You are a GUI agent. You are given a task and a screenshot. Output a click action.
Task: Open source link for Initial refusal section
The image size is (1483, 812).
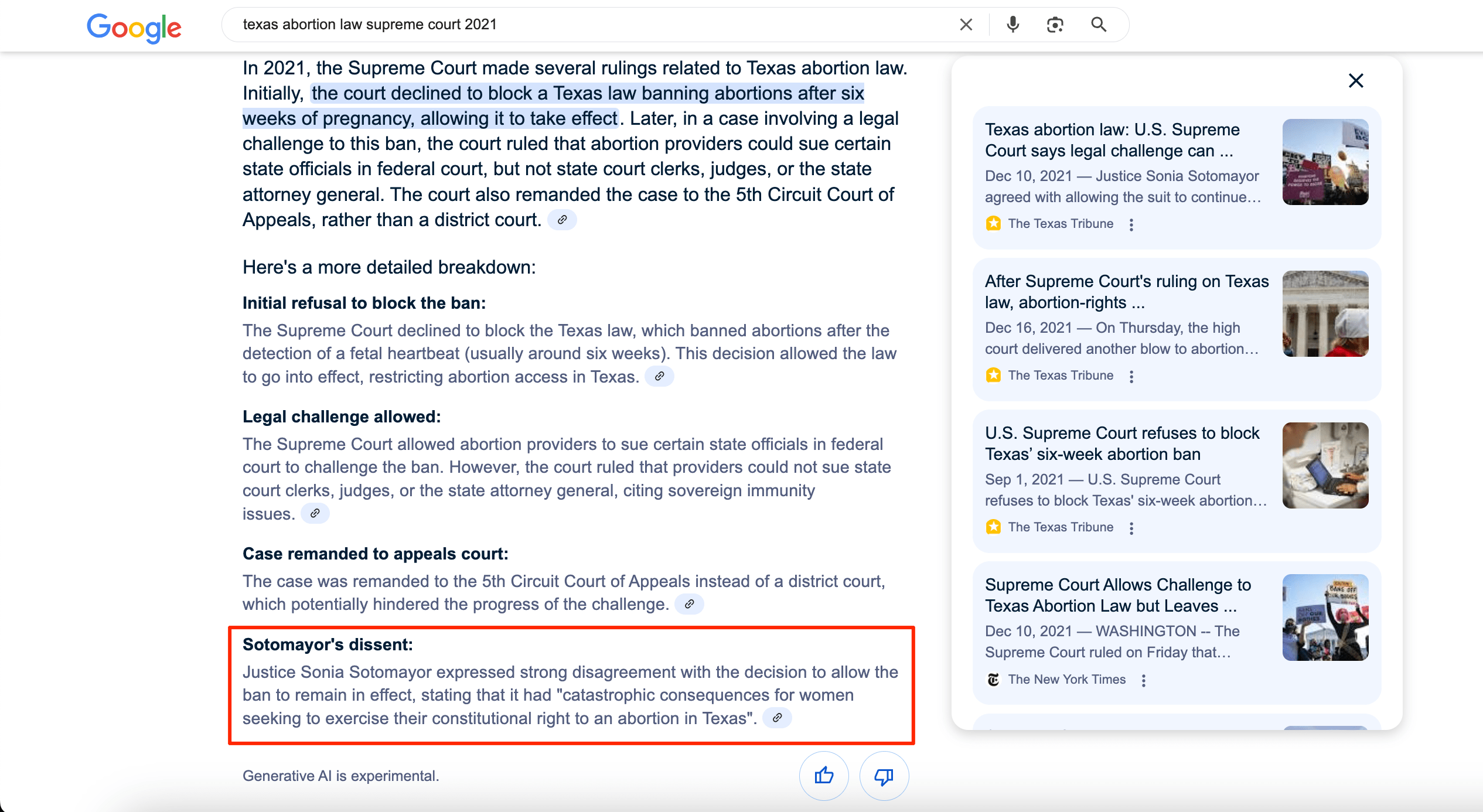659,376
